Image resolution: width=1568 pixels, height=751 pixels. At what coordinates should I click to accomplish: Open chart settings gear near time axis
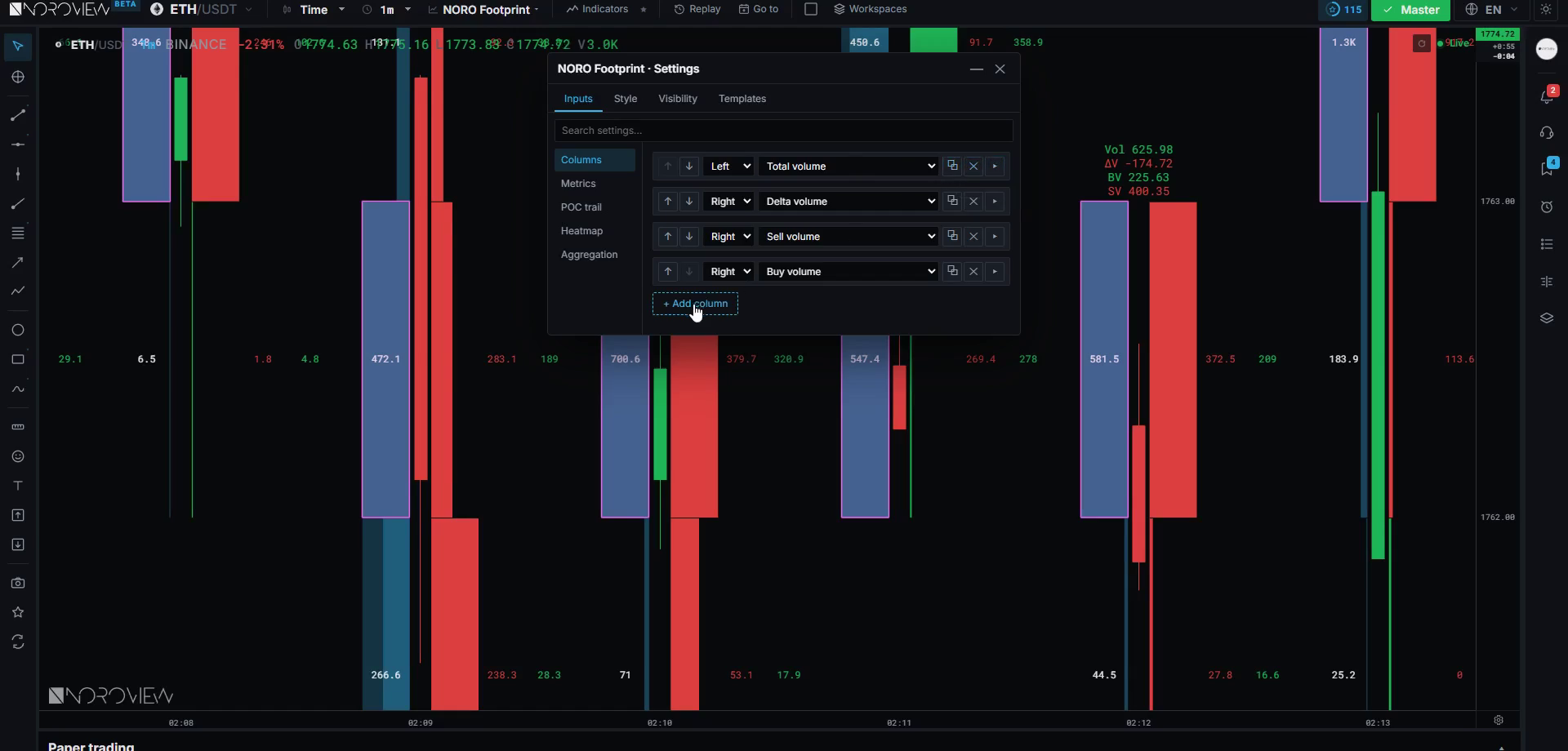1499,720
